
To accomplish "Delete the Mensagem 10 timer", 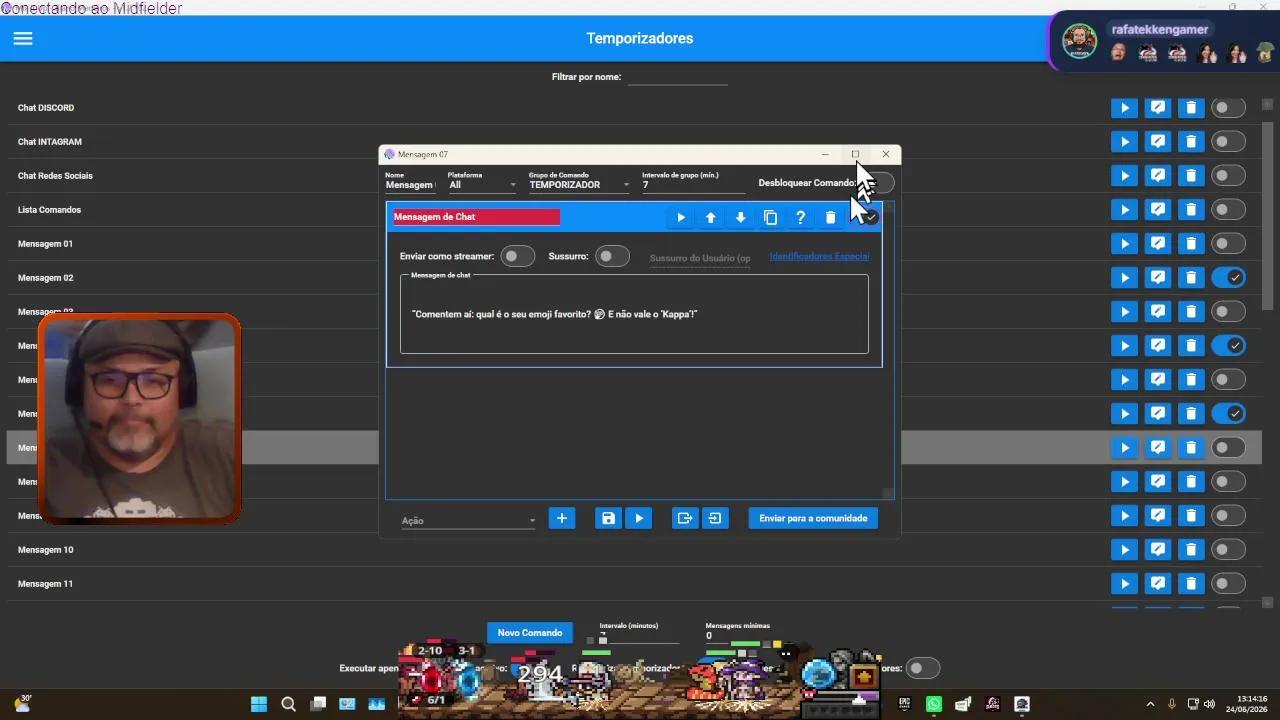I will click(x=1191, y=550).
